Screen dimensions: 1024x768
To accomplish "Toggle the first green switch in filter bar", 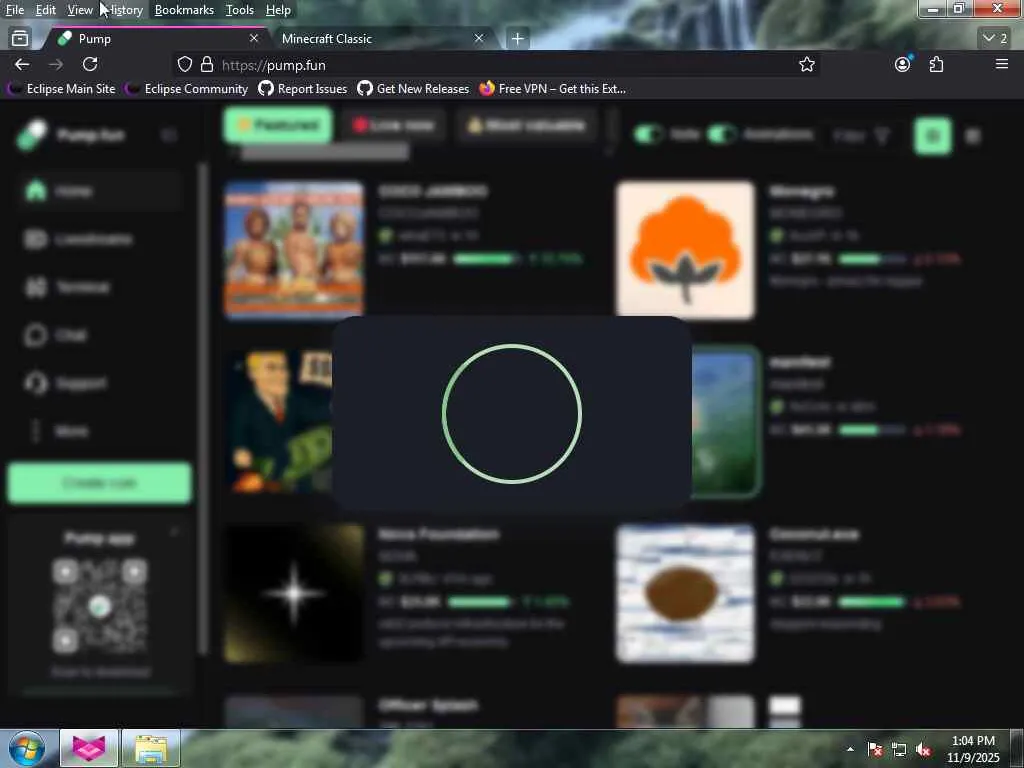I will point(648,135).
